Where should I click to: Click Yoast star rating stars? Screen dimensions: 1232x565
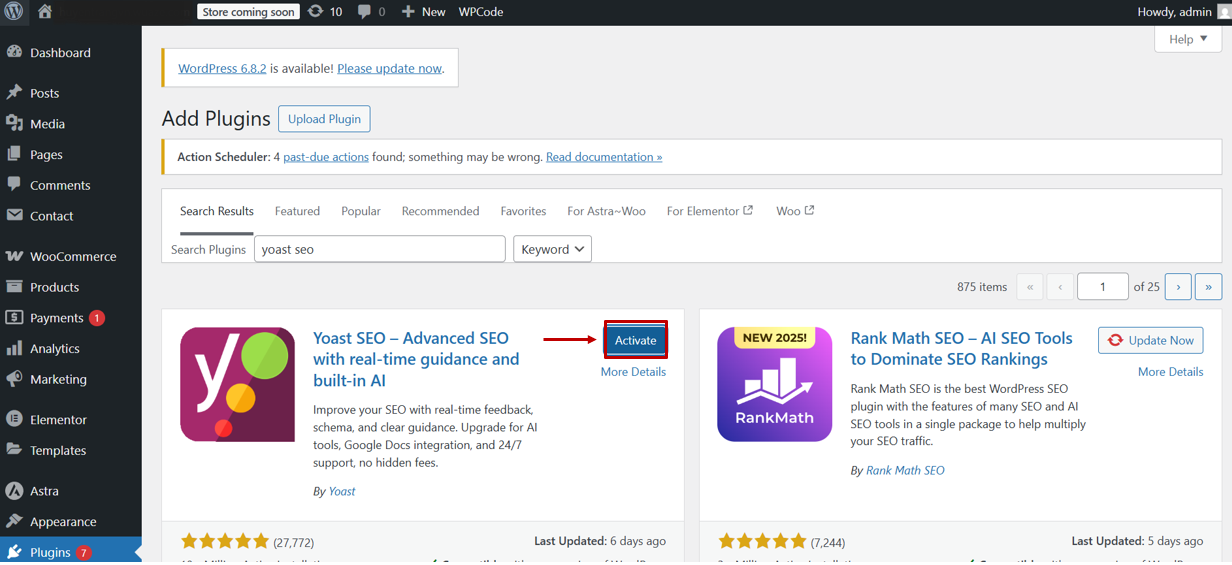pyautogui.click(x=225, y=542)
